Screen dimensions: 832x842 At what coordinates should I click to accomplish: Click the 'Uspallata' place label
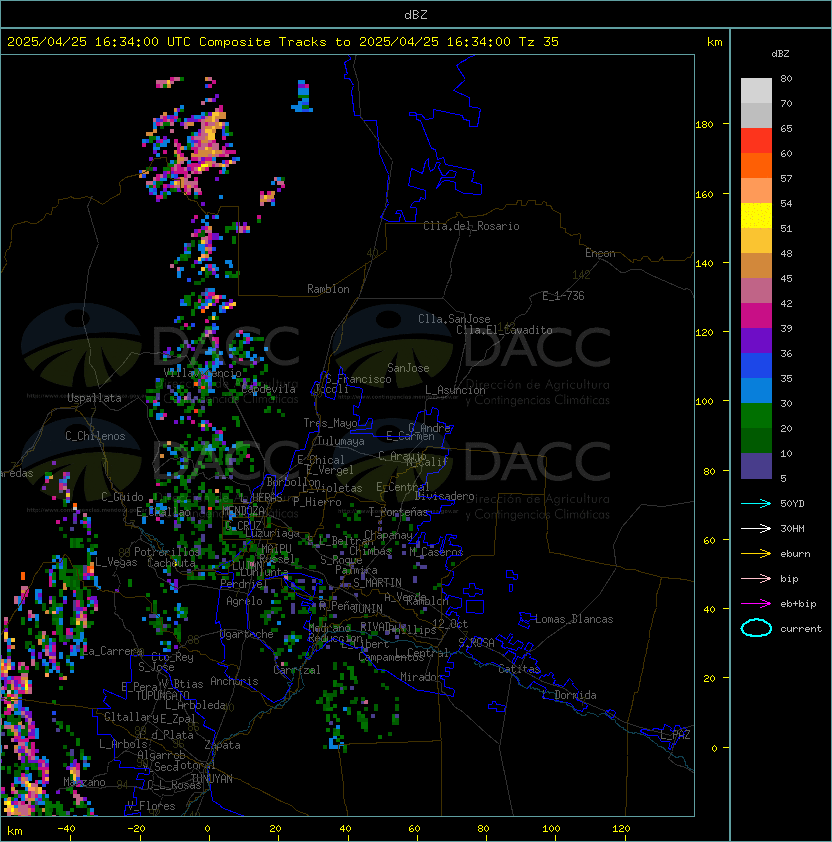click(x=94, y=398)
